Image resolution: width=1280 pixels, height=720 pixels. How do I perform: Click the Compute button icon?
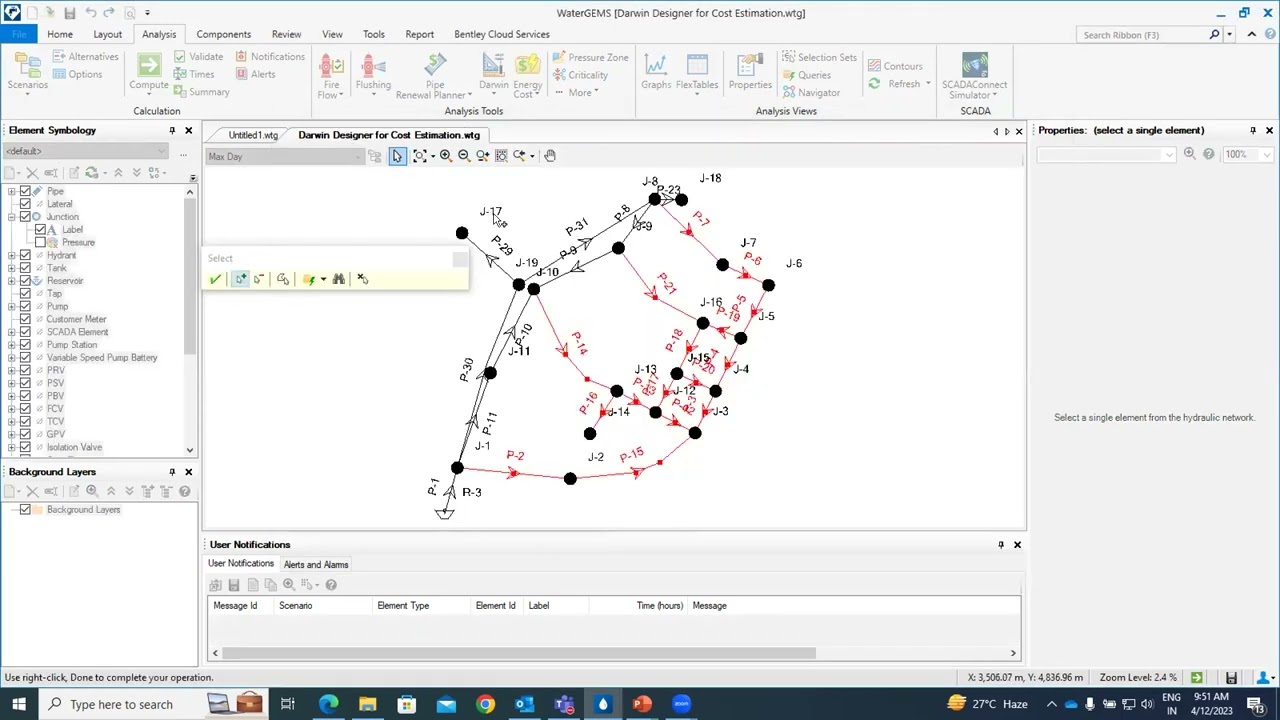(x=149, y=65)
